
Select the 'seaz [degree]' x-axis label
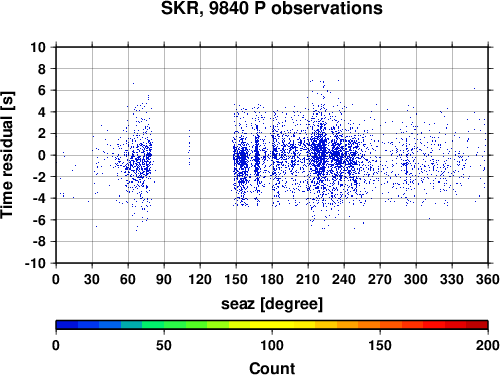(x=272, y=304)
